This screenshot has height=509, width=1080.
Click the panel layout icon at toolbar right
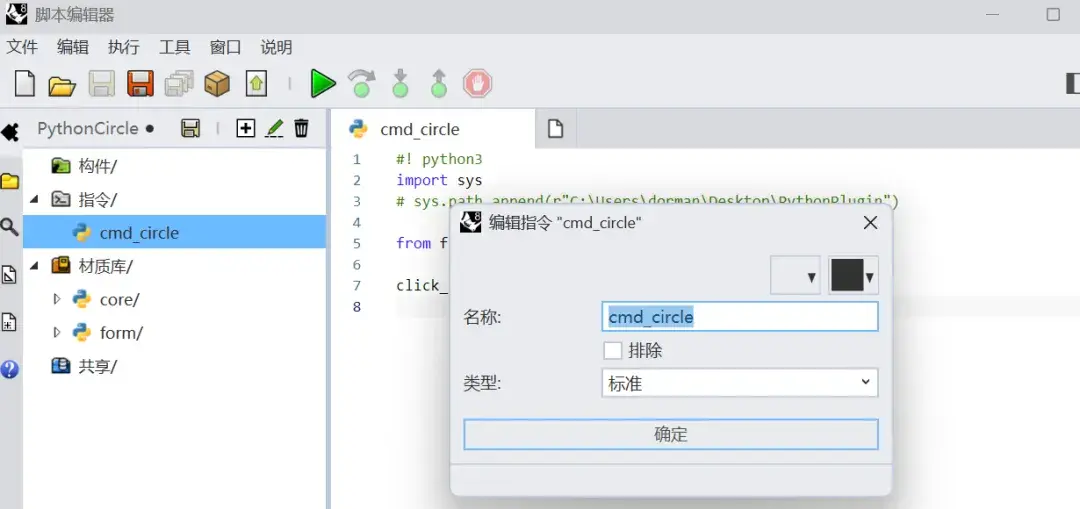(x=1072, y=84)
